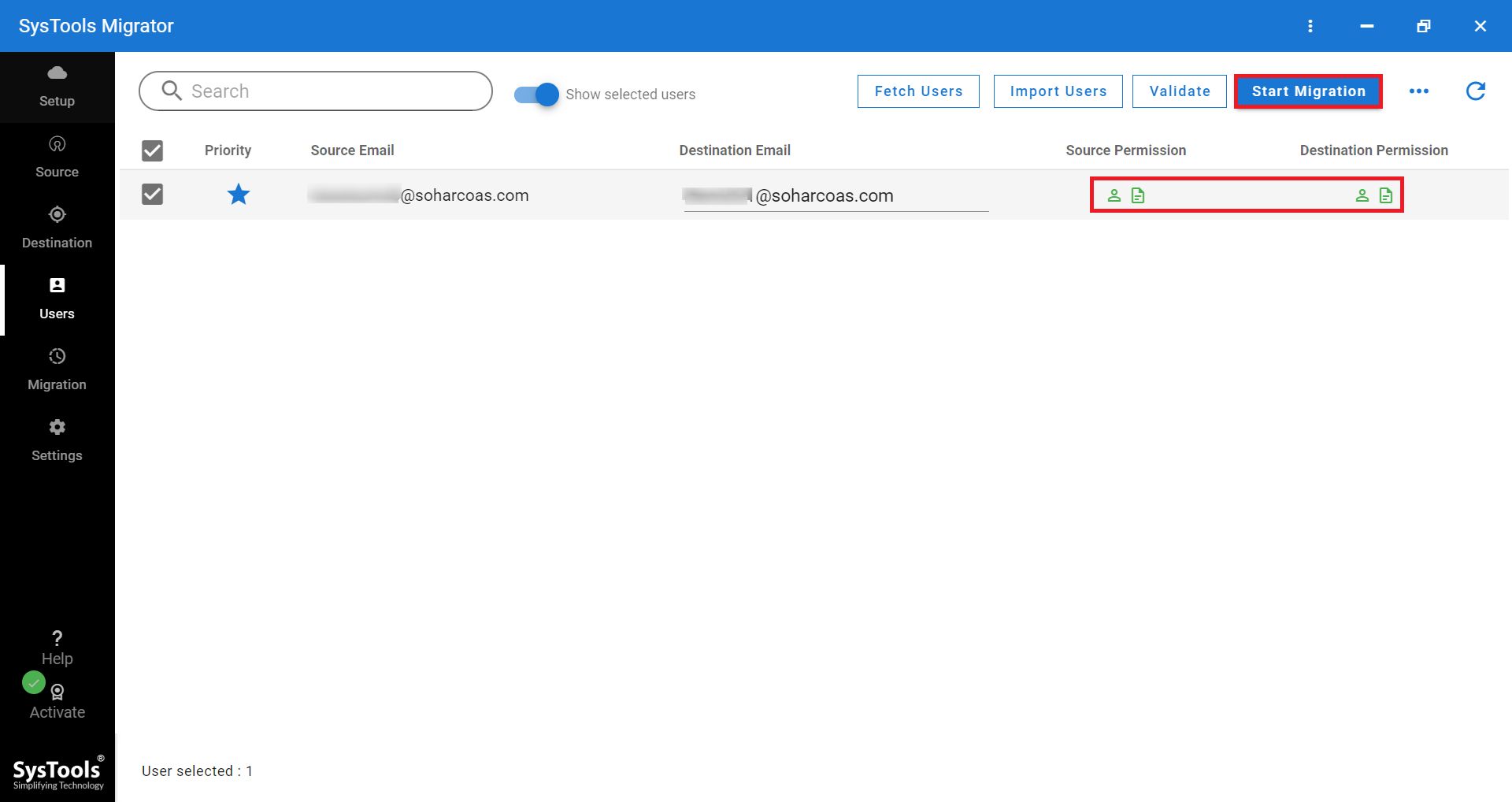Uncheck the select-all header checkbox

tap(152, 150)
